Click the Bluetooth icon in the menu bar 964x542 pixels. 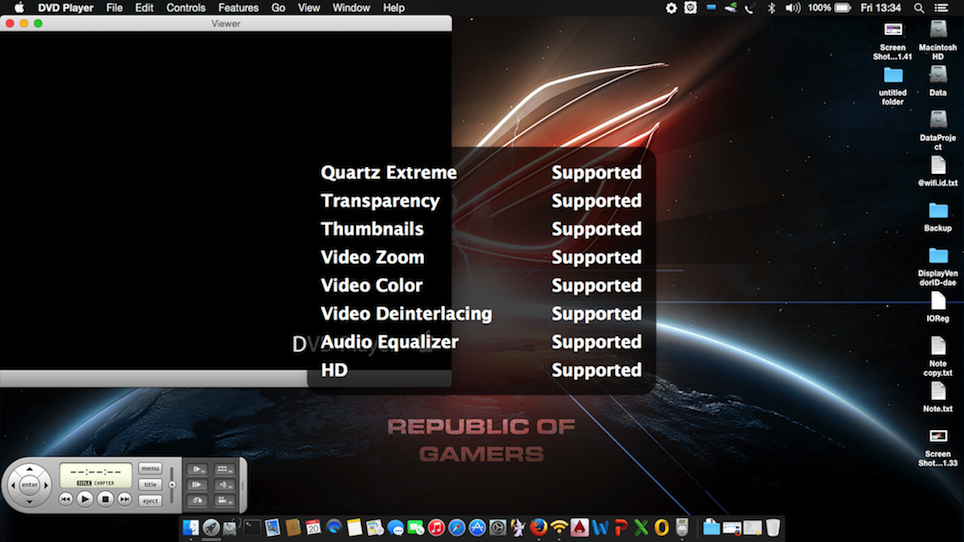[x=771, y=8]
